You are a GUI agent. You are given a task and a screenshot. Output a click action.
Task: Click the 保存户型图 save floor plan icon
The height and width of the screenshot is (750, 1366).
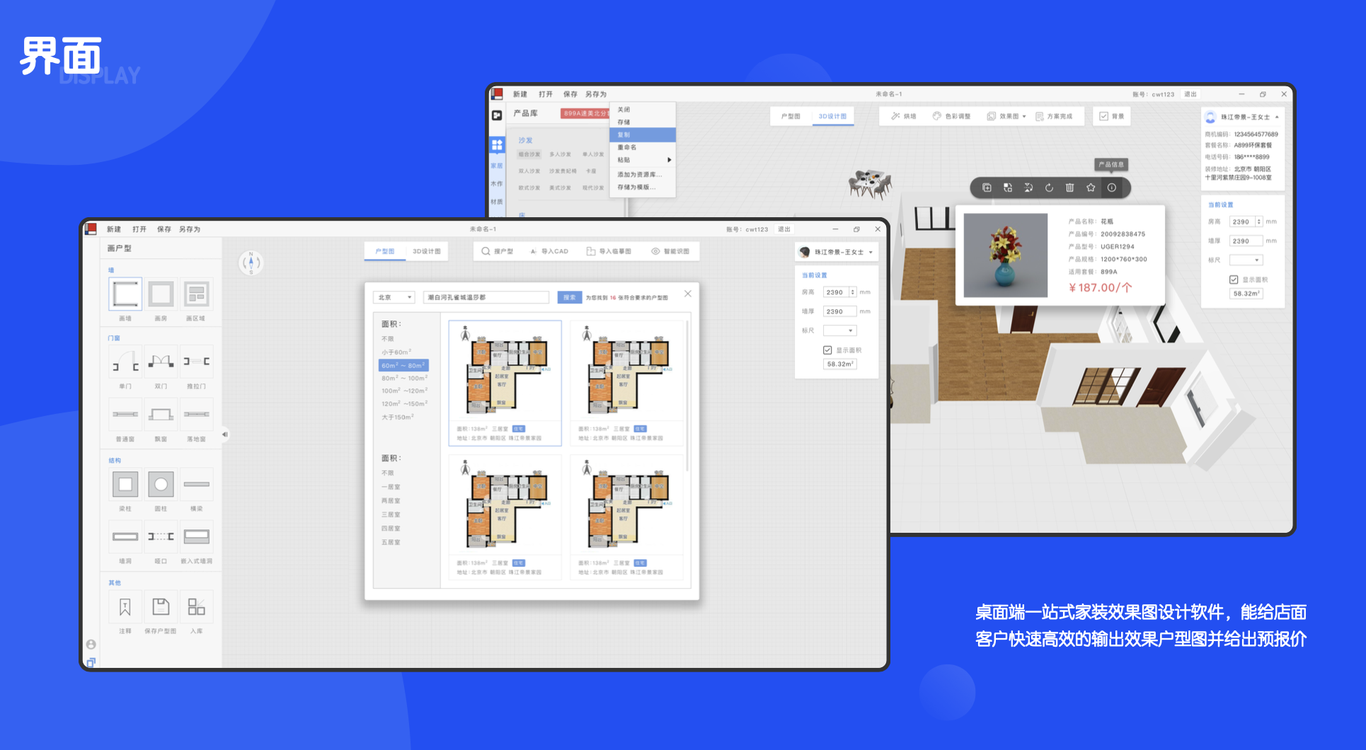tap(161, 607)
